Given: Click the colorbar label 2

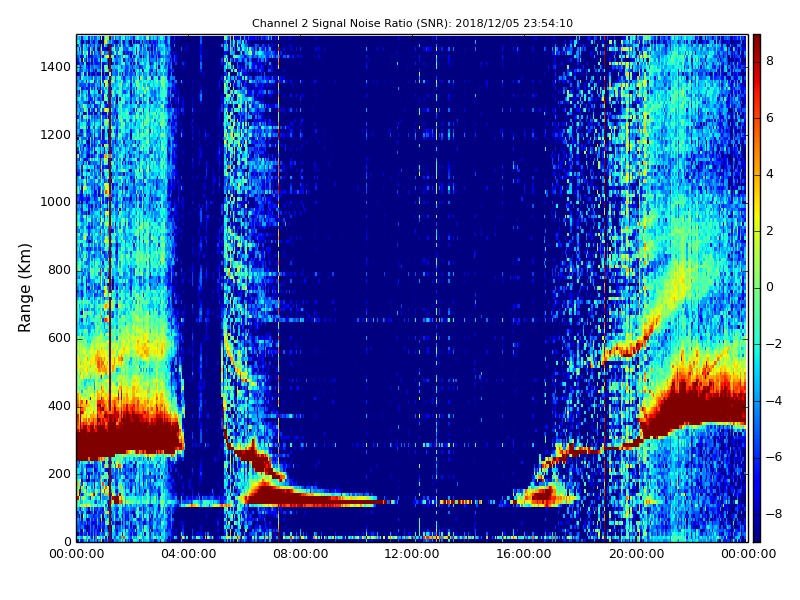Looking at the screenshot, I should (770, 231).
